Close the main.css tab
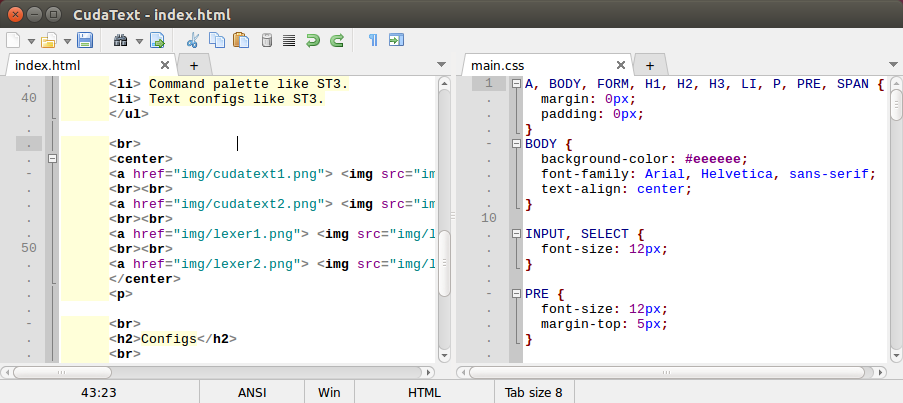Screen dimensions: 903x403 pyautogui.click(x=620, y=65)
